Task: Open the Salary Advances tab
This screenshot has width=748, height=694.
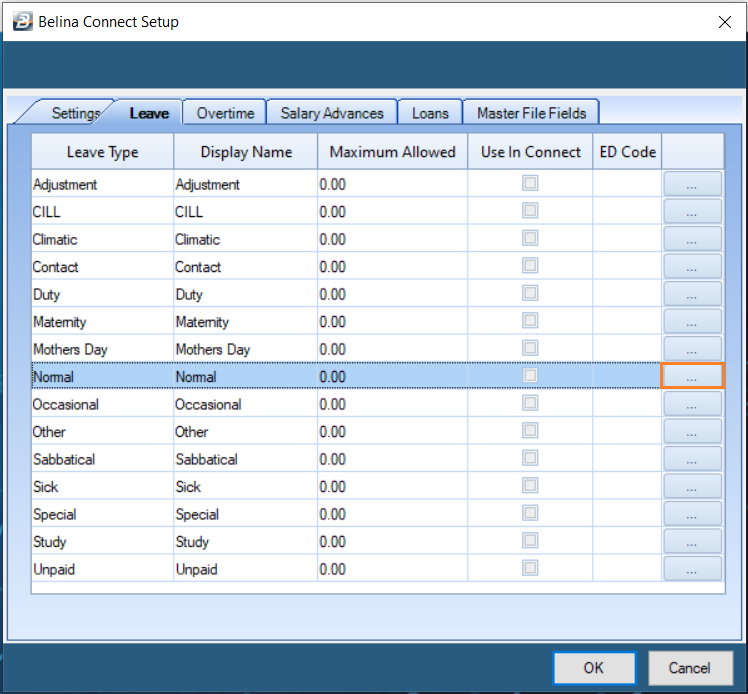Action: (x=332, y=113)
